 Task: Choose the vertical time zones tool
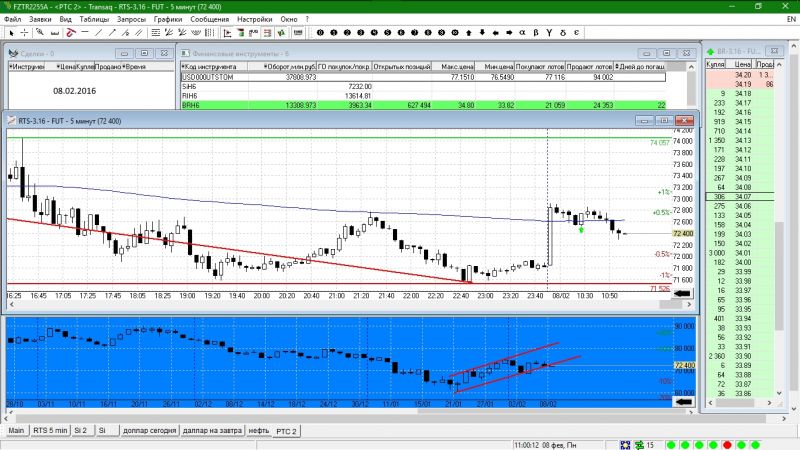click(209, 33)
